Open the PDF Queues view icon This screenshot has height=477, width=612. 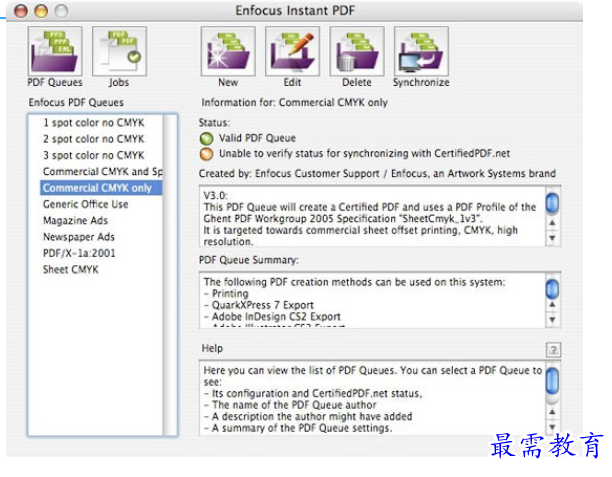tap(55, 51)
